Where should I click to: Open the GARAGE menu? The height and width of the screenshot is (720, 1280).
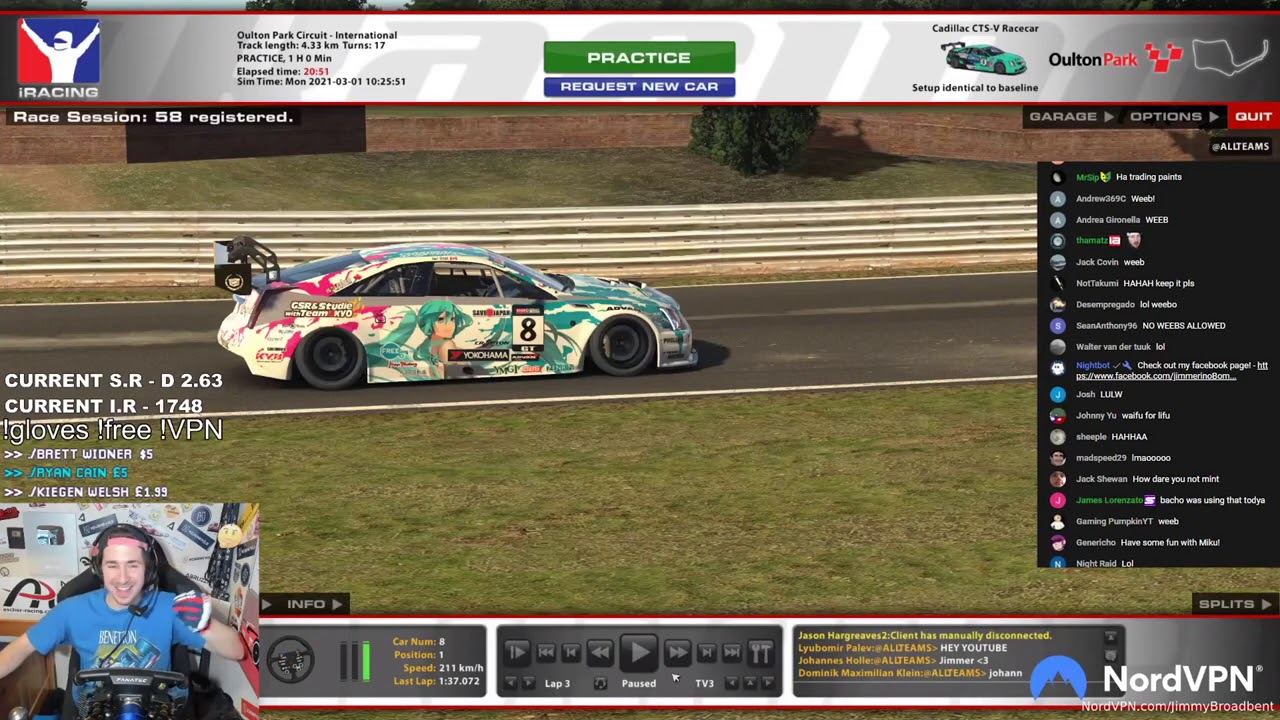1070,116
